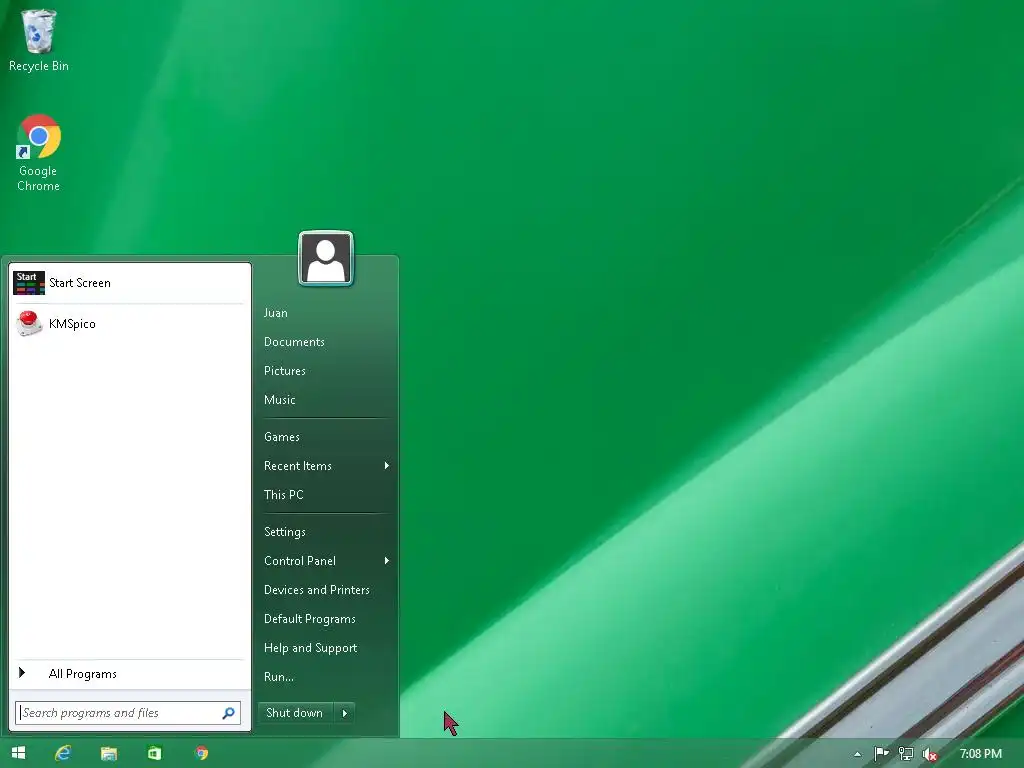Open Games from start menu
The width and height of the screenshot is (1024, 768).
coord(281,437)
